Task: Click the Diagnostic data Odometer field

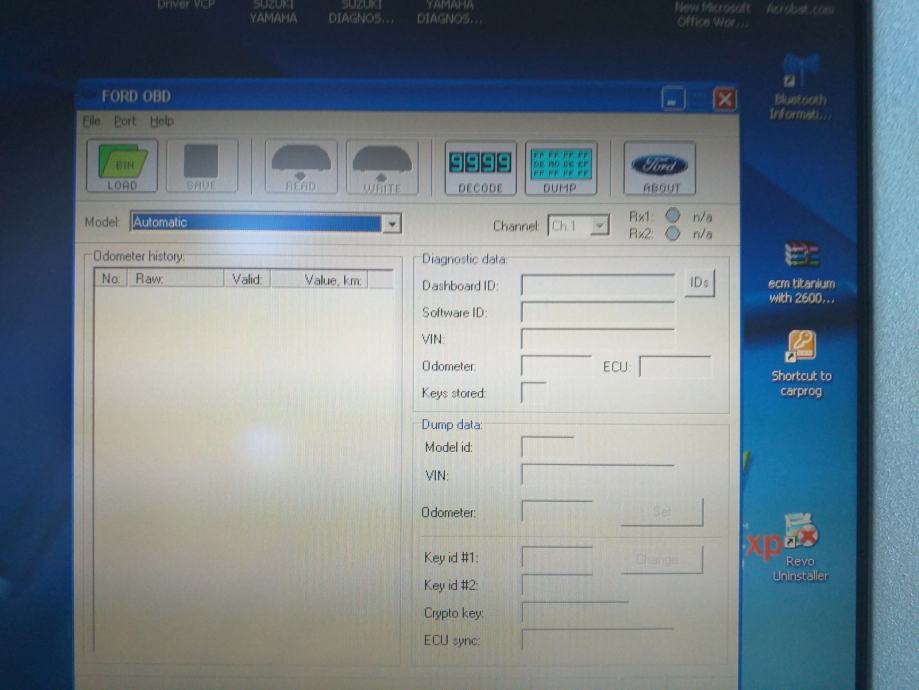Action: point(557,366)
